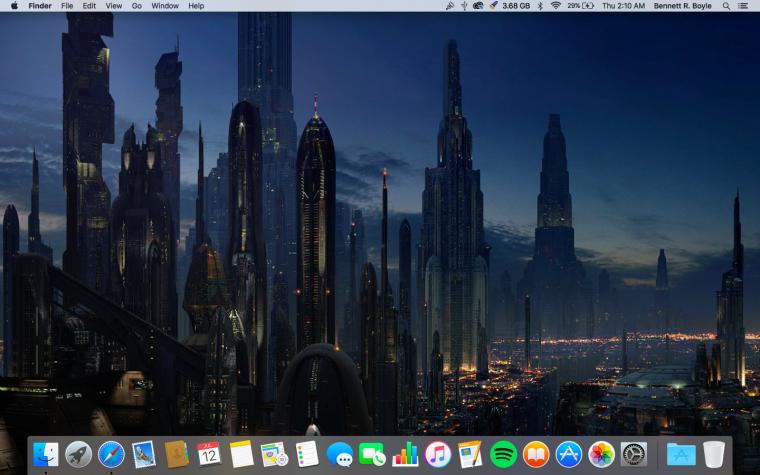Open the Window menu
This screenshot has width=760, height=475.
(165, 6)
